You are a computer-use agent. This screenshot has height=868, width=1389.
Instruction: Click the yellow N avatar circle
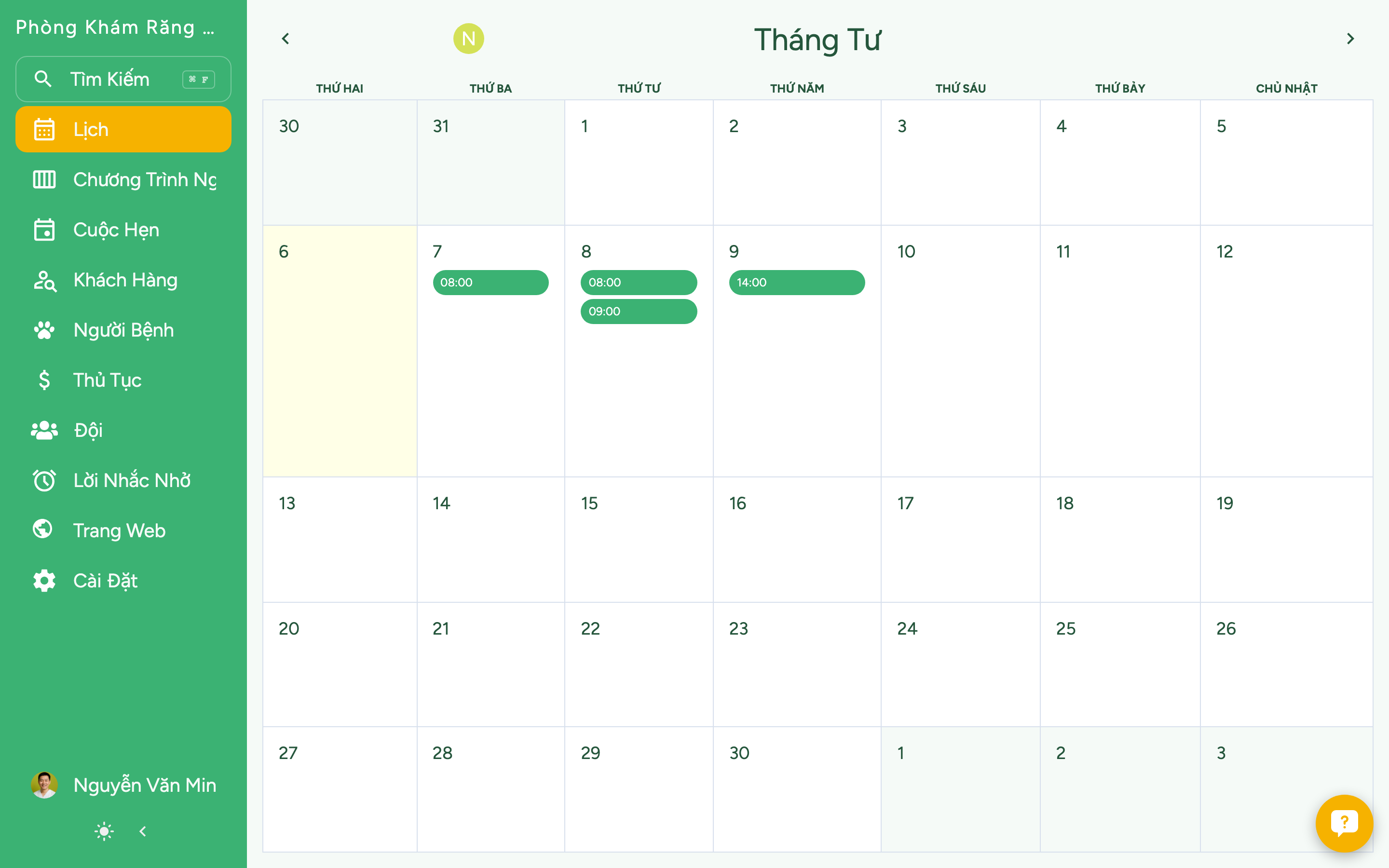pos(468,39)
